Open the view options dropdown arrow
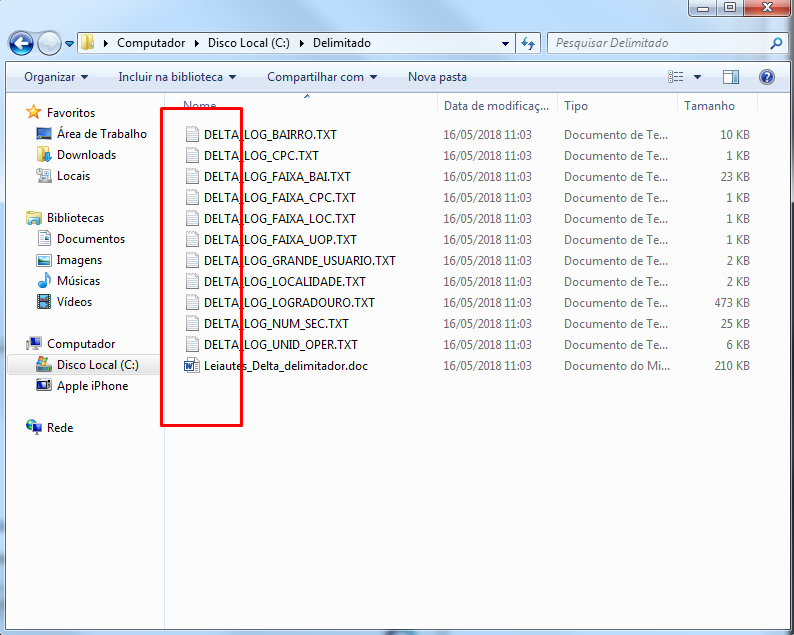 (x=697, y=77)
